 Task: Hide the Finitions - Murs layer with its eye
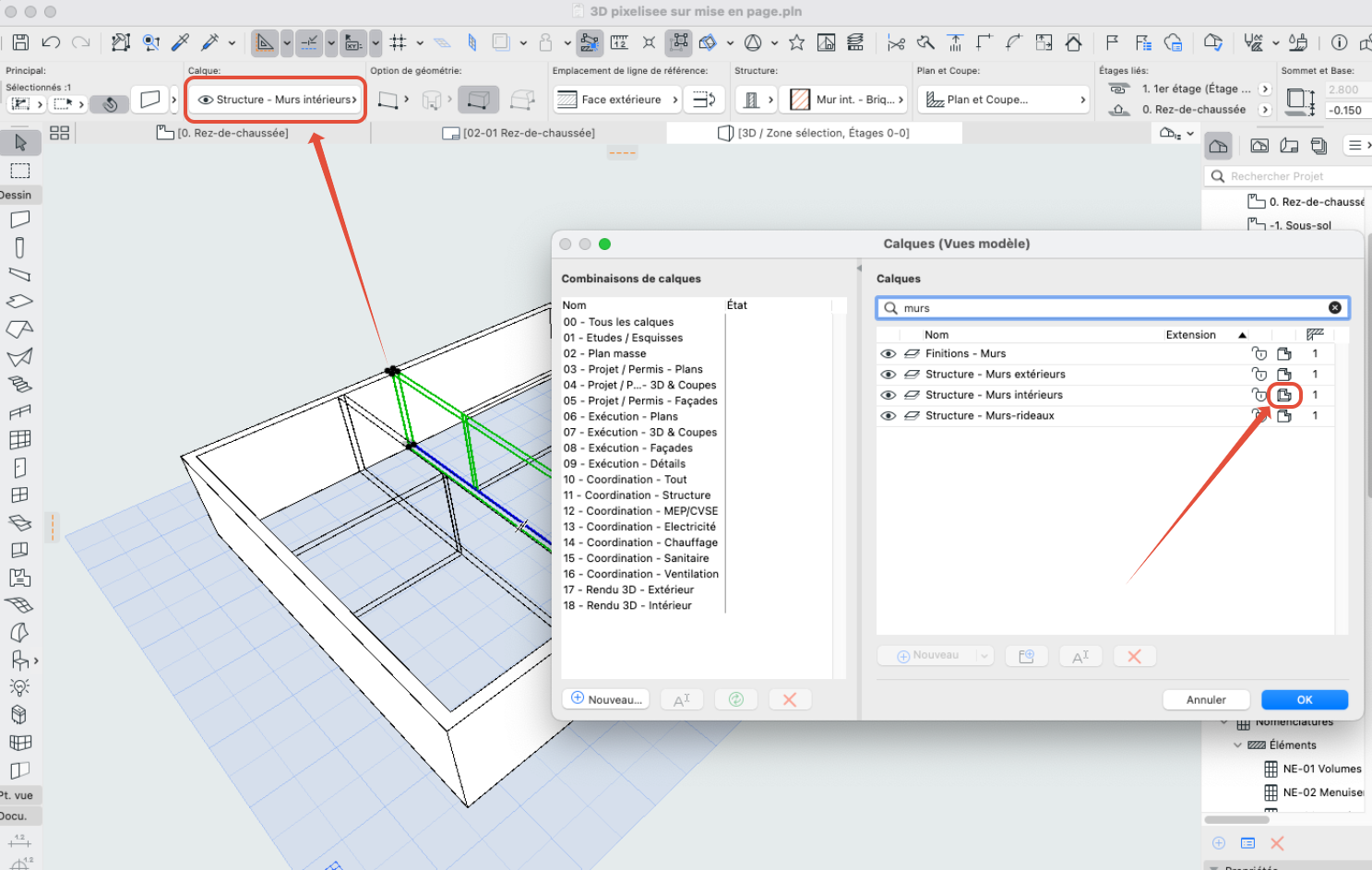[x=889, y=353]
